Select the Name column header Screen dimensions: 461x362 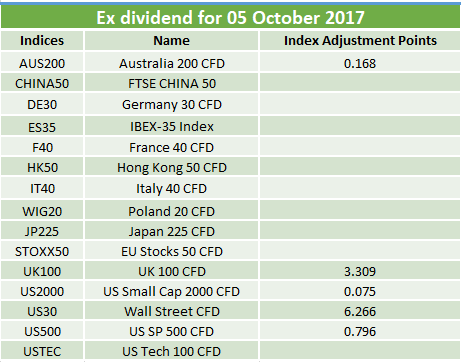pos(171,41)
